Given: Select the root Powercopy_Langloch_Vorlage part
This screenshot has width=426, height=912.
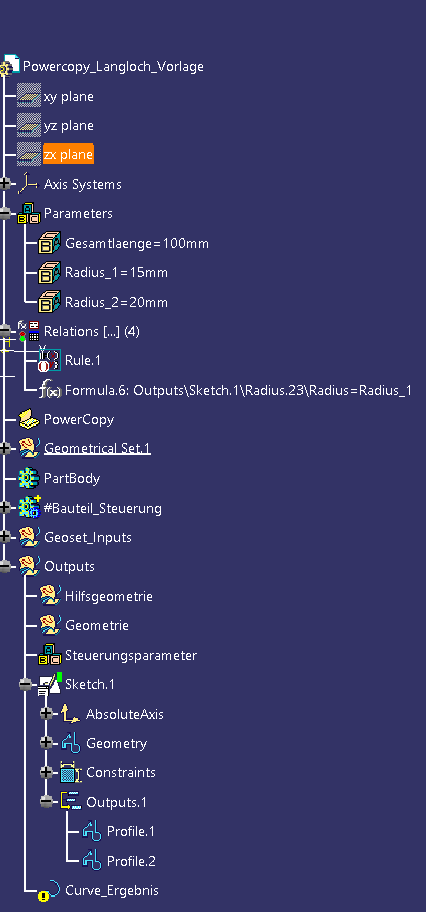Looking at the screenshot, I should [113, 66].
